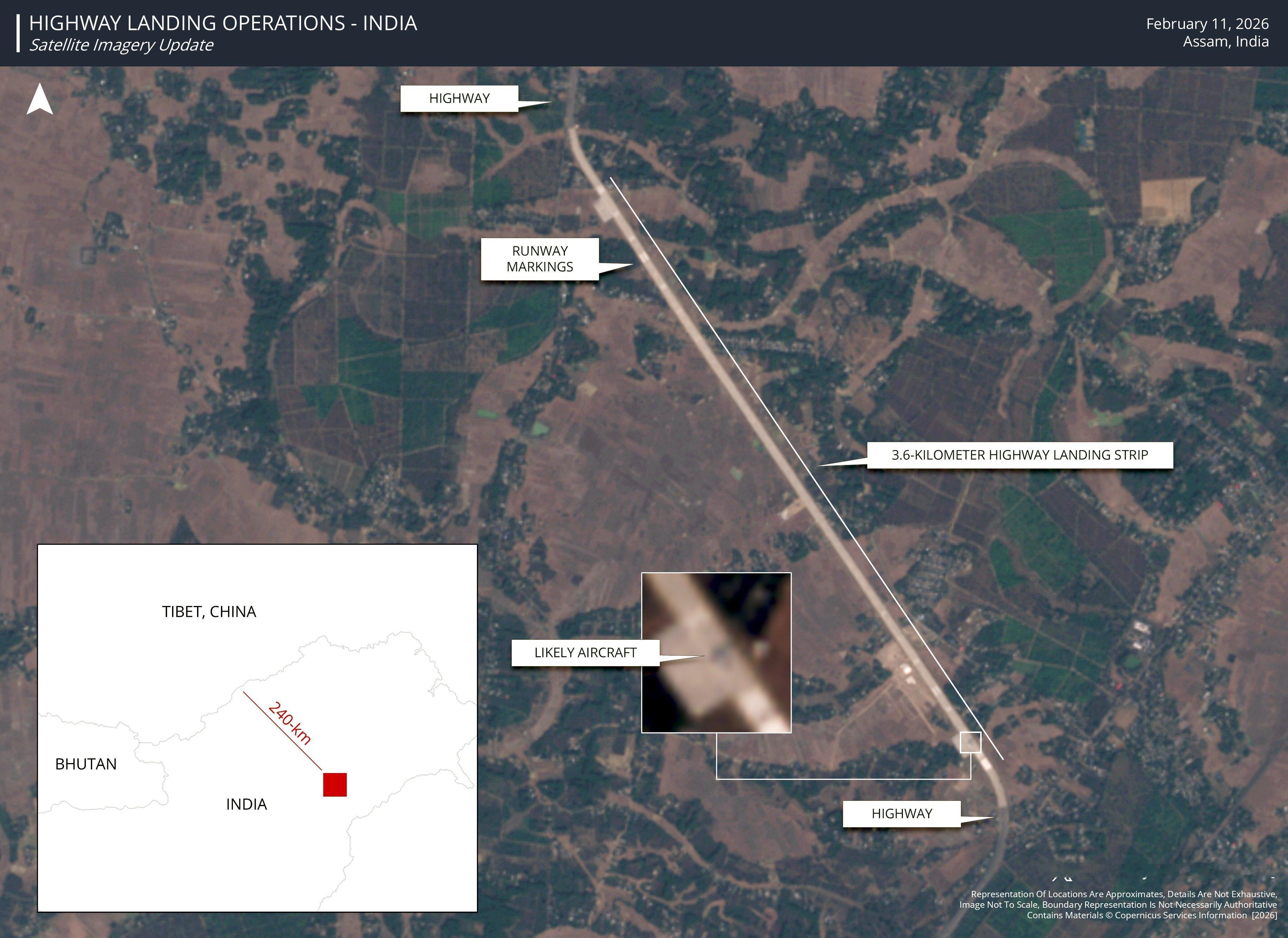This screenshot has width=1288, height=938.
Task: Click the 3.6-KILOMETER HIGHWAY LANDING STRIP label
Action: coord(1019,455)
